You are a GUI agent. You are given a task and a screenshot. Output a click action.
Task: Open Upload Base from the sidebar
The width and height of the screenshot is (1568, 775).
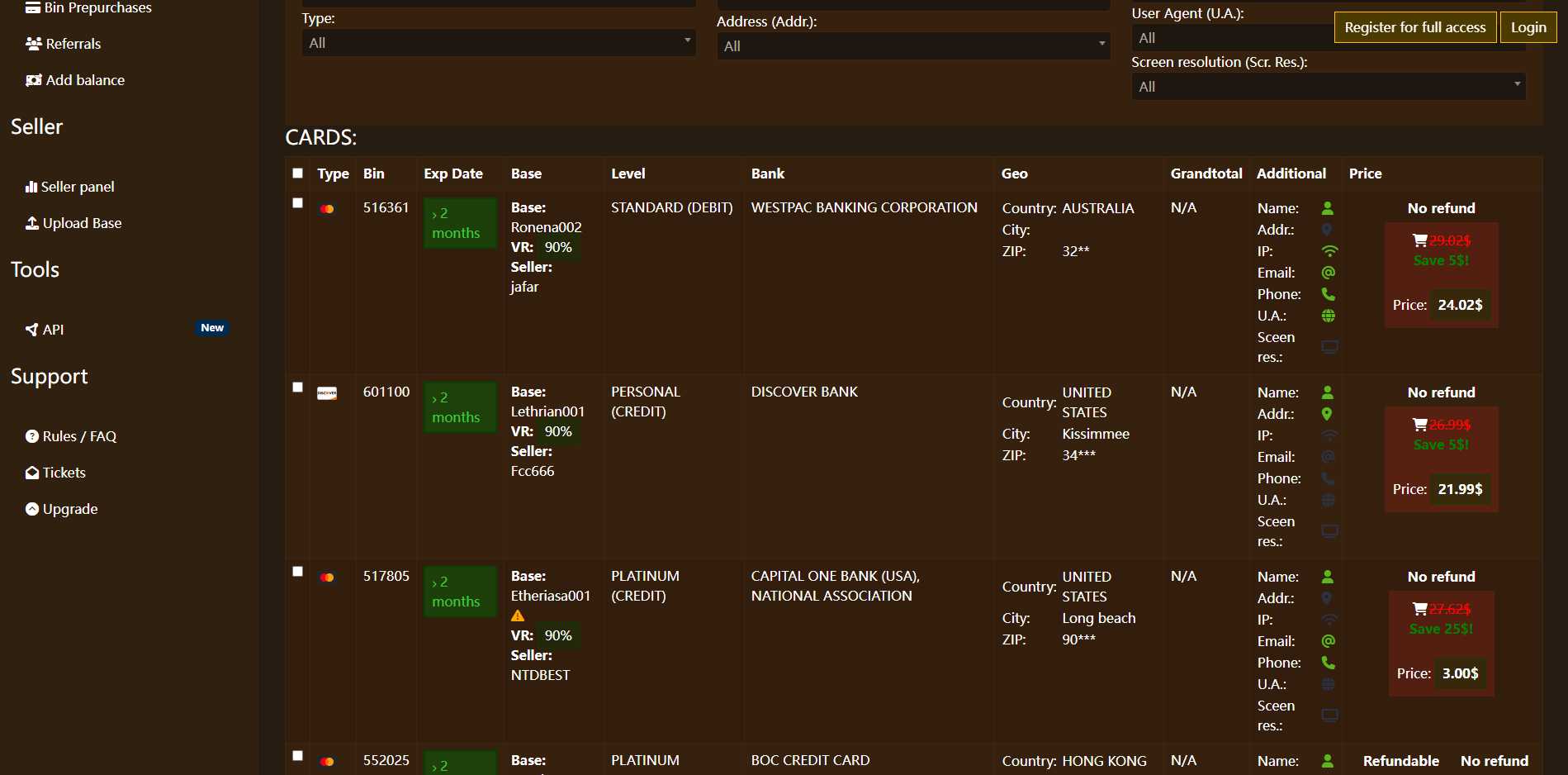73,223
